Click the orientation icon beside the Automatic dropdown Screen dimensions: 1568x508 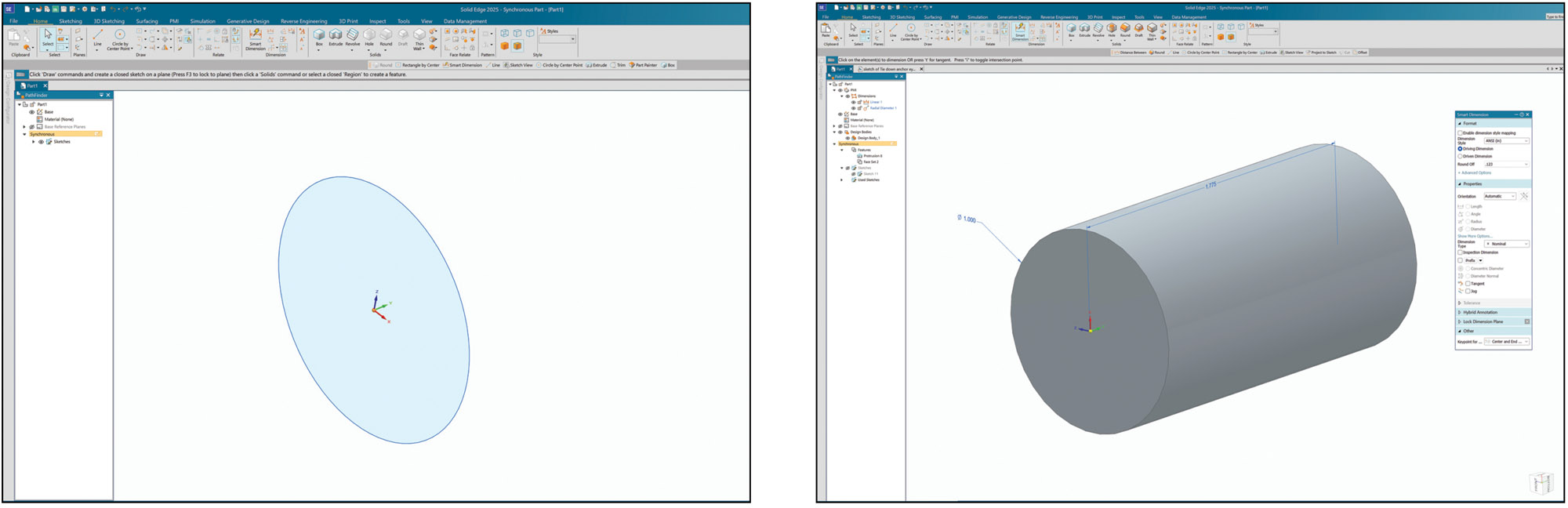tap(1523, 196)
